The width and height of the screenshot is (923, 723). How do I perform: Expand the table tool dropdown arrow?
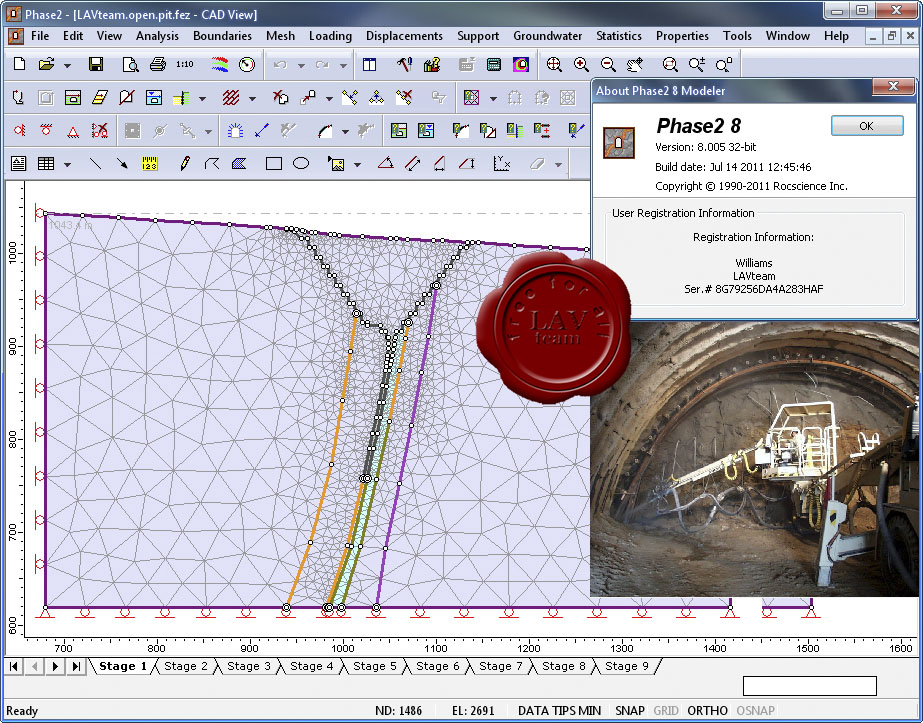pos(68,164)
